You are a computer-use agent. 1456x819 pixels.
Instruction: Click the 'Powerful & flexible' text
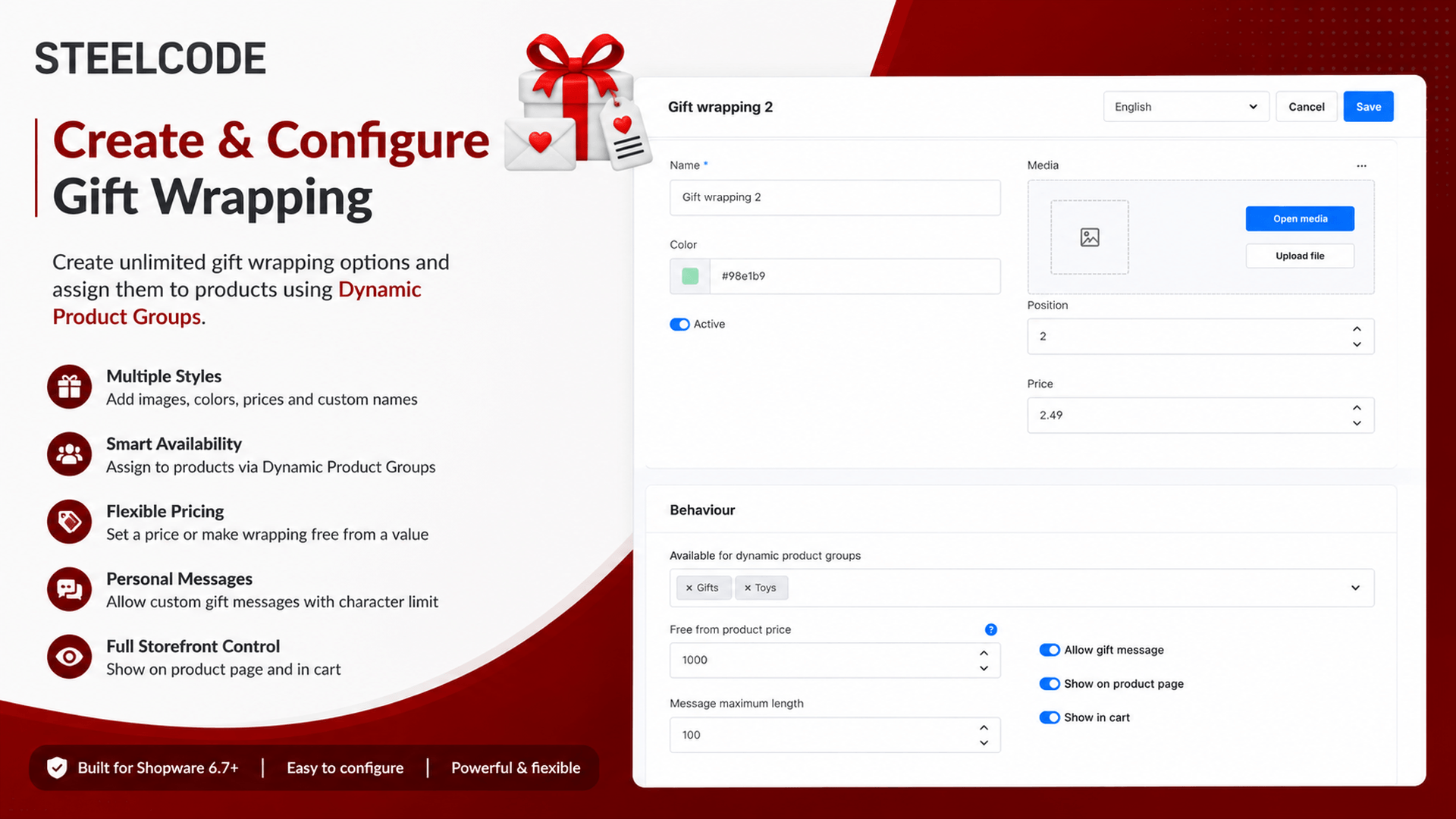point(516,768)
